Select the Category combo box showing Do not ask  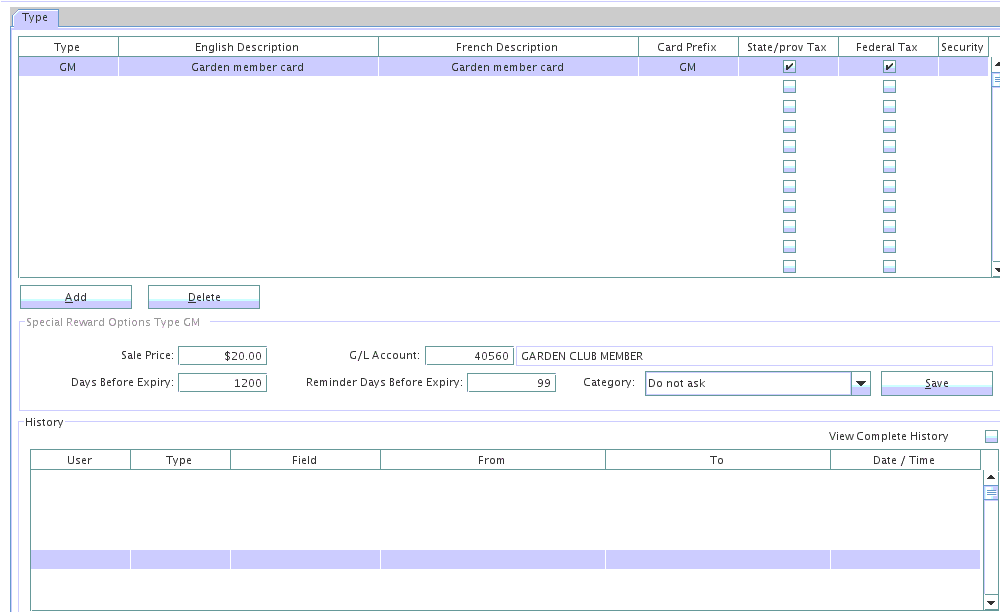pos(747,383)
